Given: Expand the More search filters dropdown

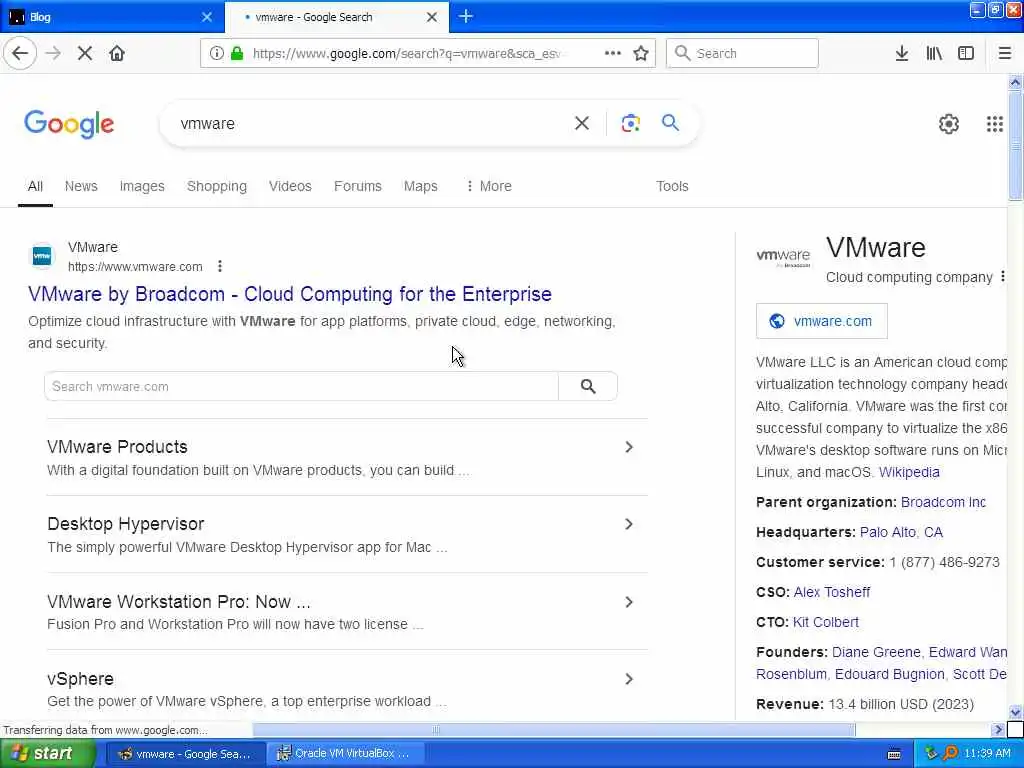Looking at the screenshot, I should point(488,186).
